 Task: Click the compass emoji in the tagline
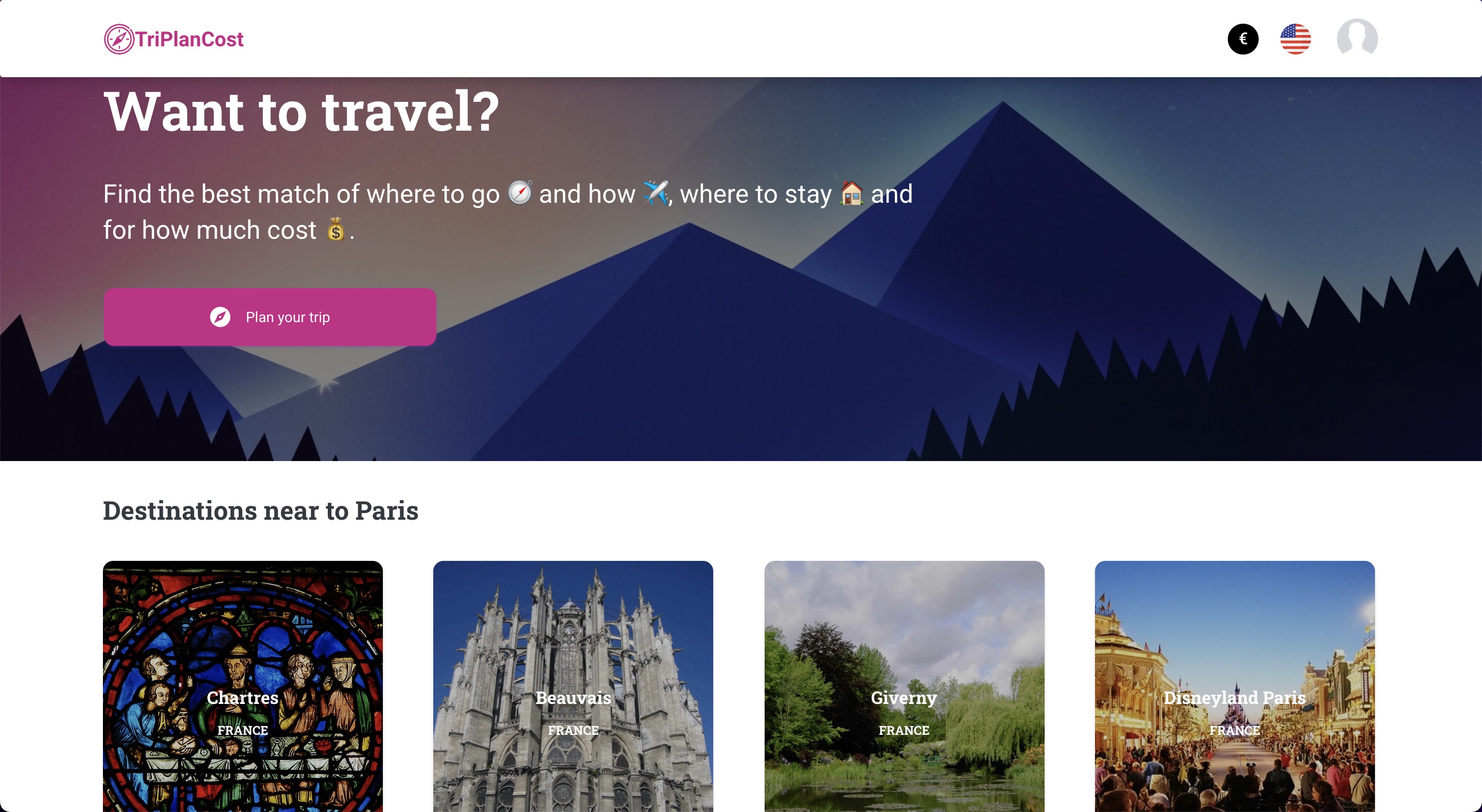(x=520, y=193)
